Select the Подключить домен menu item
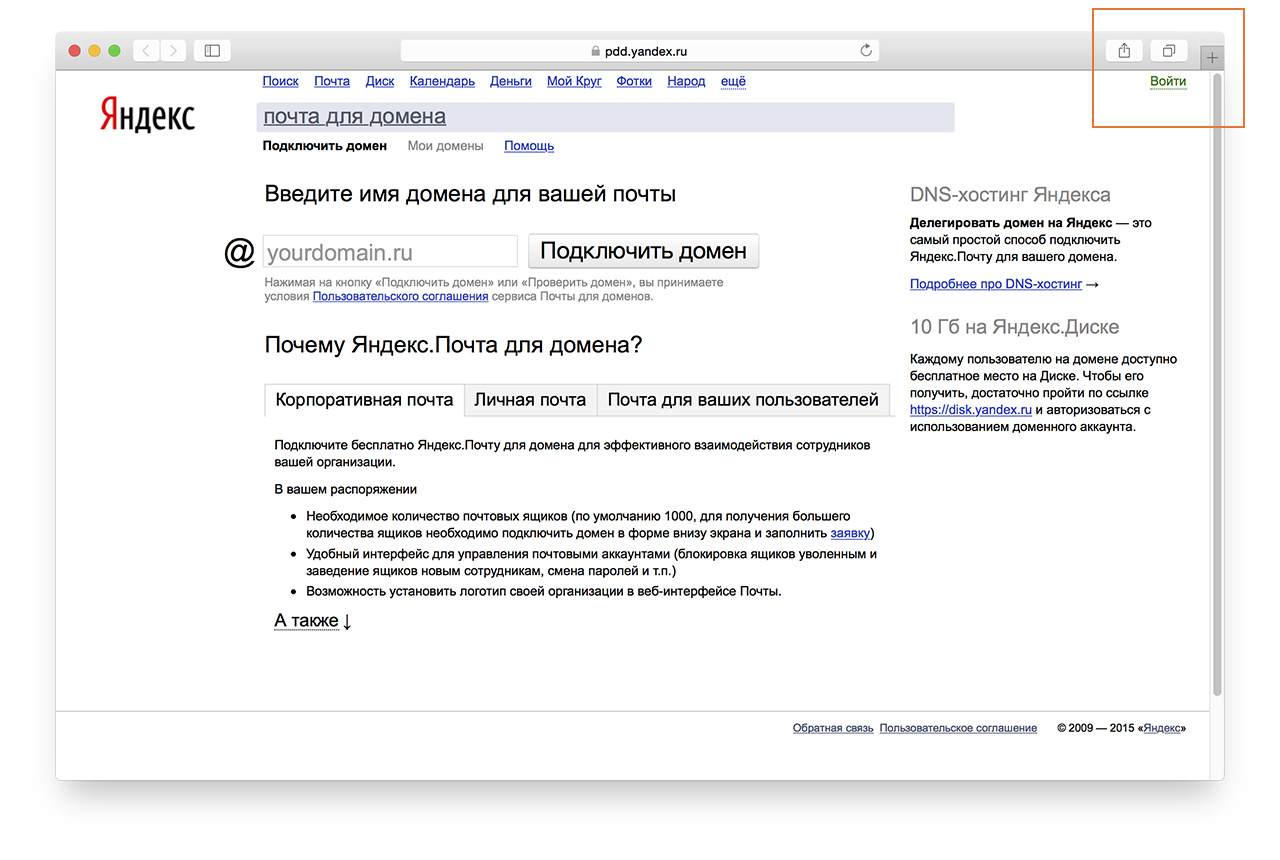The image size is (1280, 860). tap(324, 146)
